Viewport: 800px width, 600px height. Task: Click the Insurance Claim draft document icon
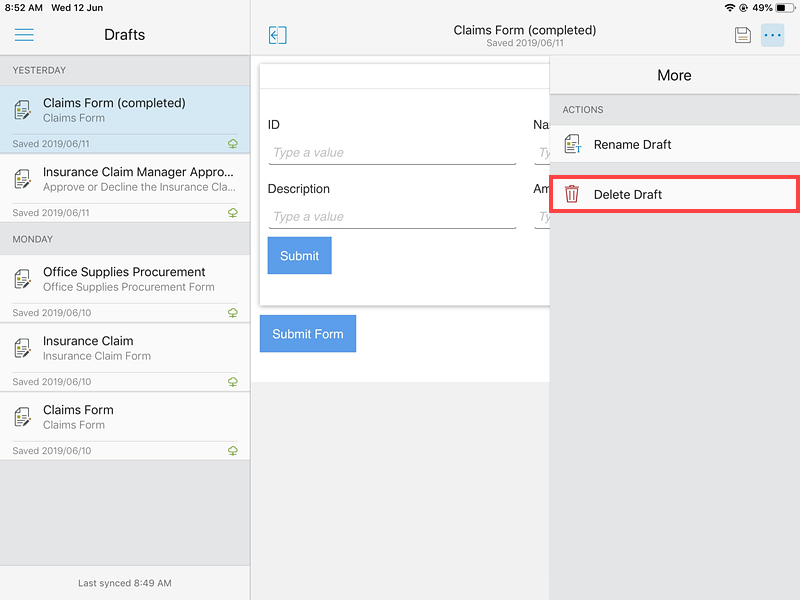(22, 348)
